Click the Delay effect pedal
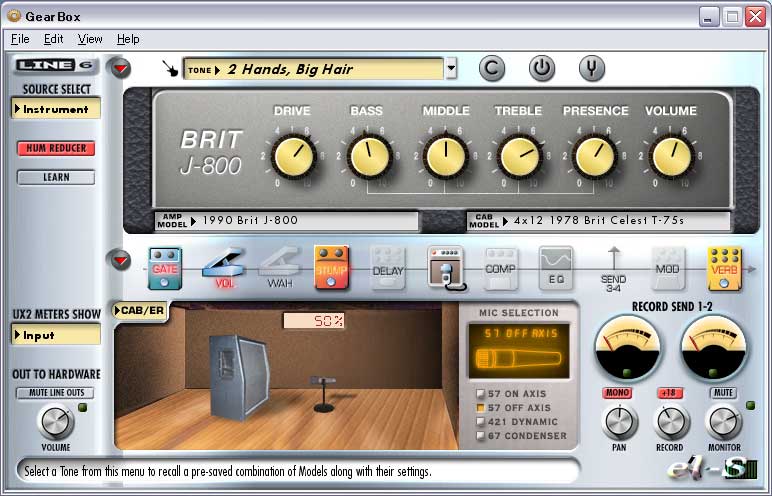 click(388, 267)
